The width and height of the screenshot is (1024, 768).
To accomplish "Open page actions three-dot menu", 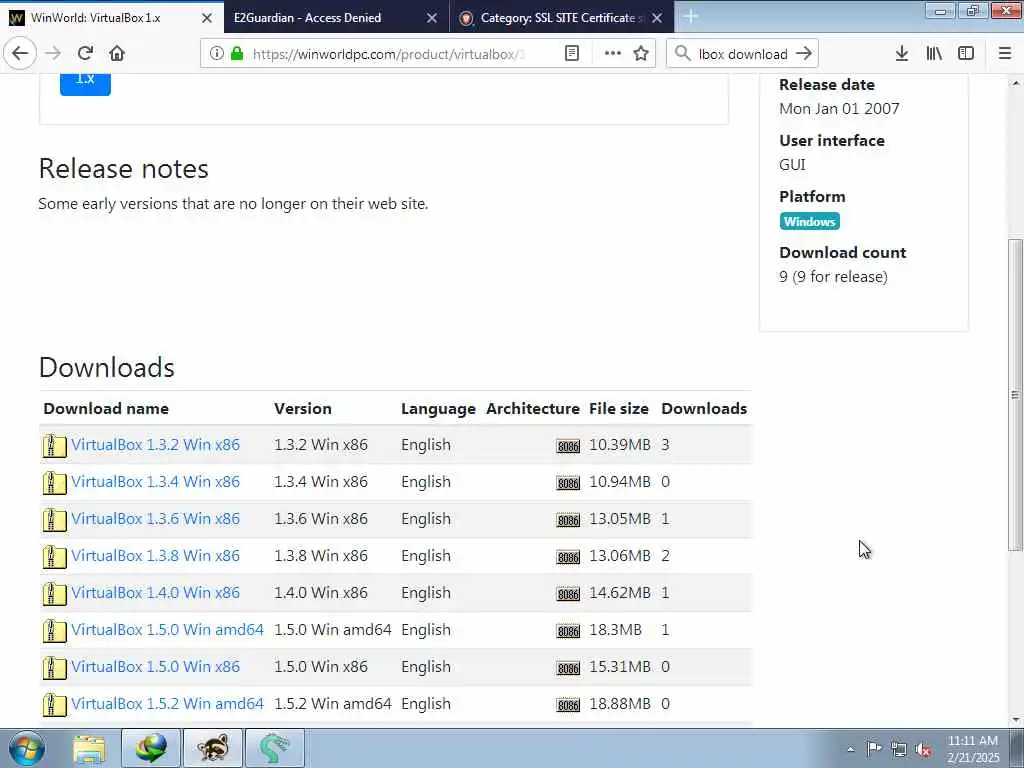I will pos(613,54).
